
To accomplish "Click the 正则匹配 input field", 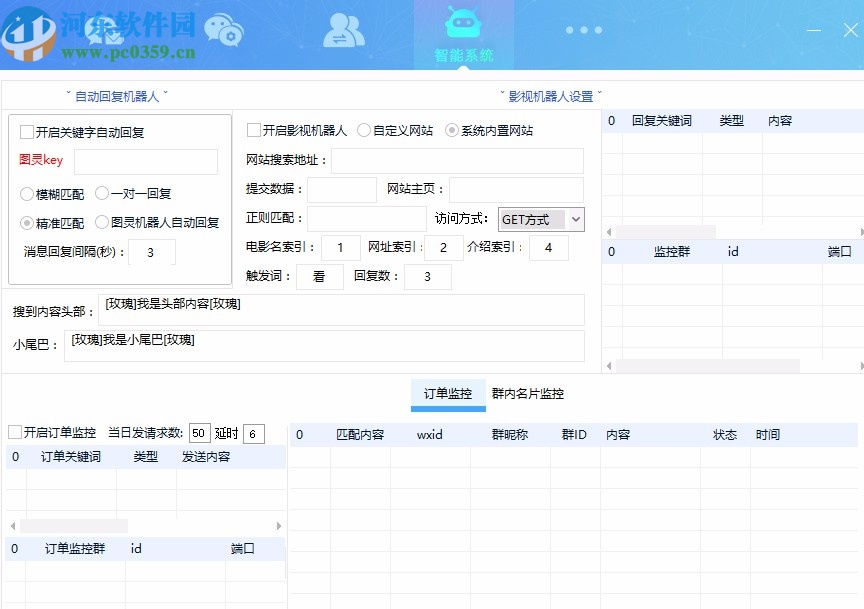I will tap(367, 219).
